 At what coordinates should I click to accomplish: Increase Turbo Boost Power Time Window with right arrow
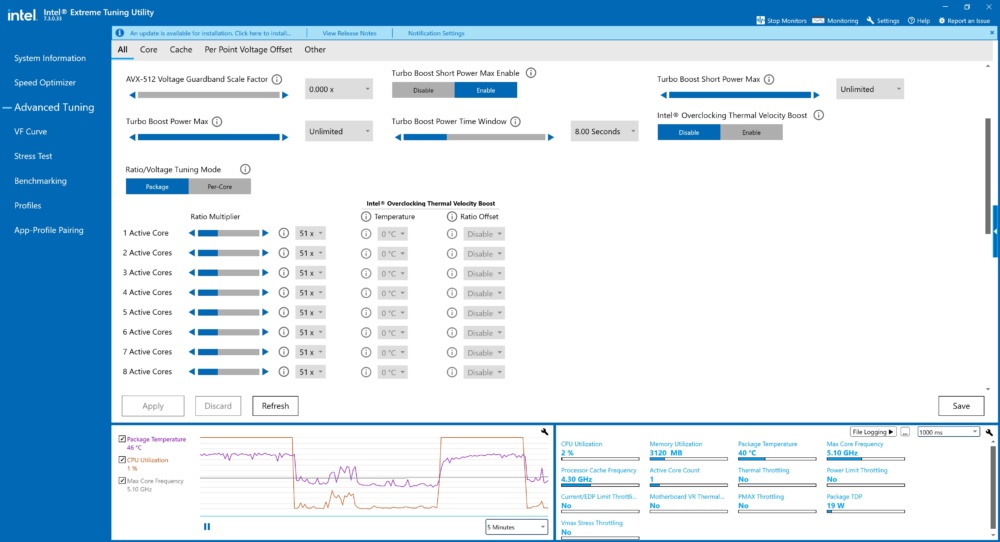pyautogui.click(x=551, y=137)
